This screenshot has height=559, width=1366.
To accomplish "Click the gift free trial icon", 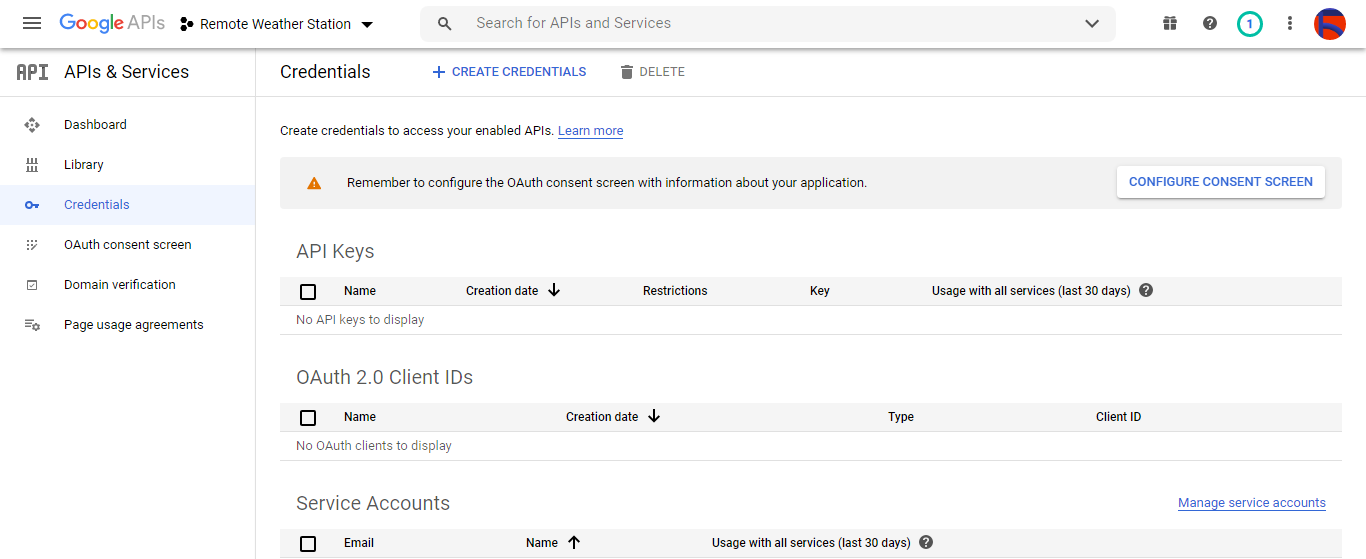I will (x=1170, y=23).
